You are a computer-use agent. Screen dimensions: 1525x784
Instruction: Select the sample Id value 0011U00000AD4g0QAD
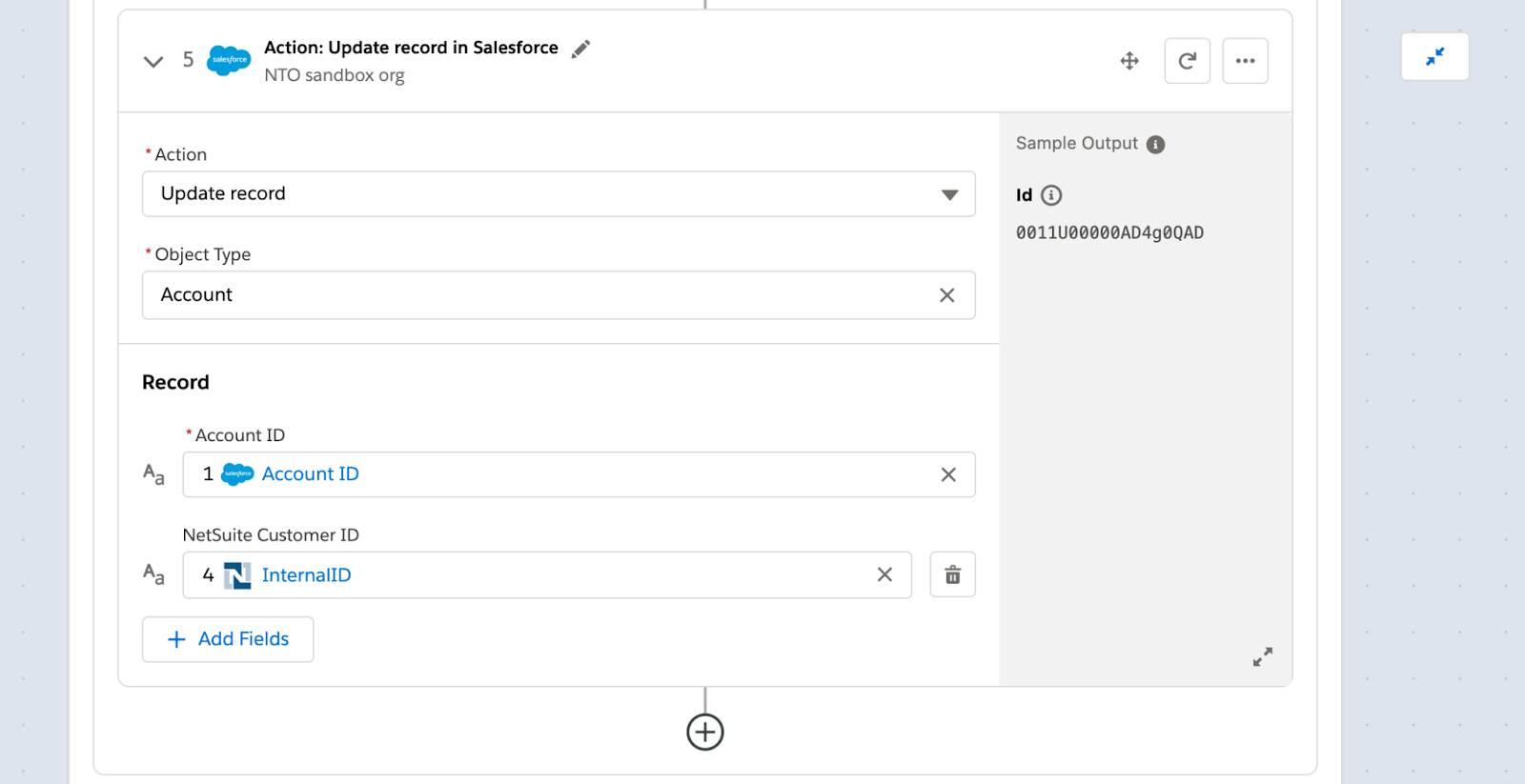click(1109, 232)
